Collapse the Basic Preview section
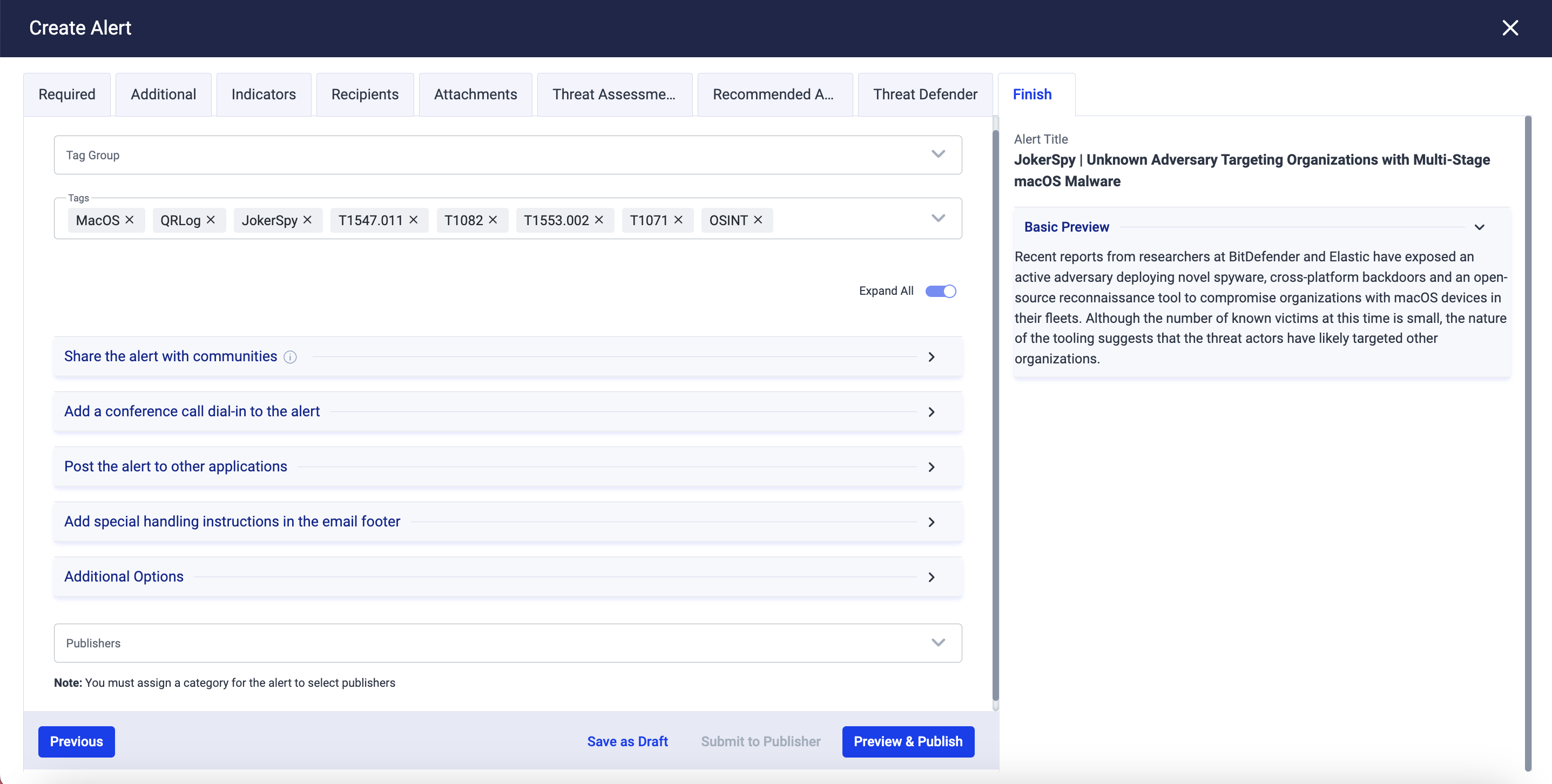 pos(1479,227)
